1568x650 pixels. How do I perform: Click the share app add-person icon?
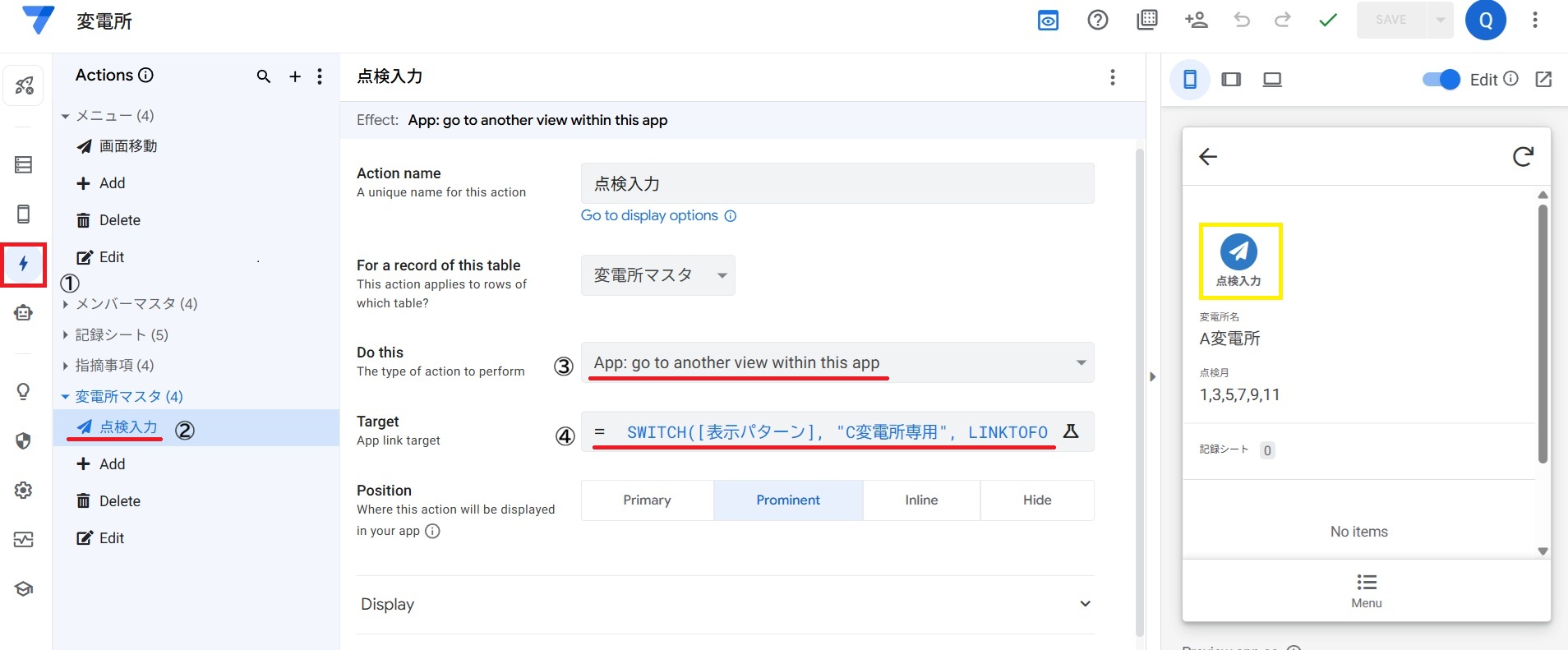(x=1196, y=21)
